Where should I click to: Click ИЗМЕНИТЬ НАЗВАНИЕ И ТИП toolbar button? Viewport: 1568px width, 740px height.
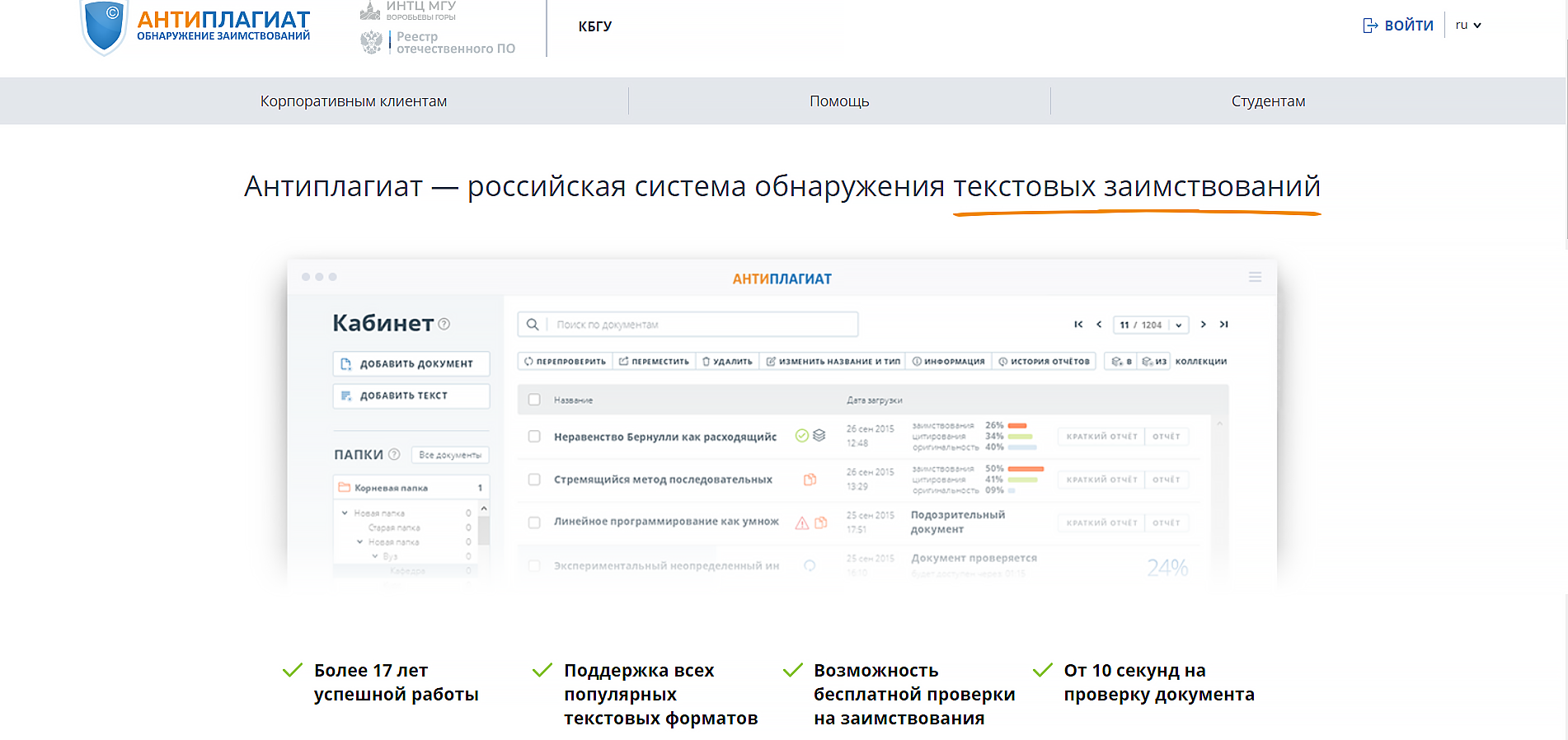833,362
